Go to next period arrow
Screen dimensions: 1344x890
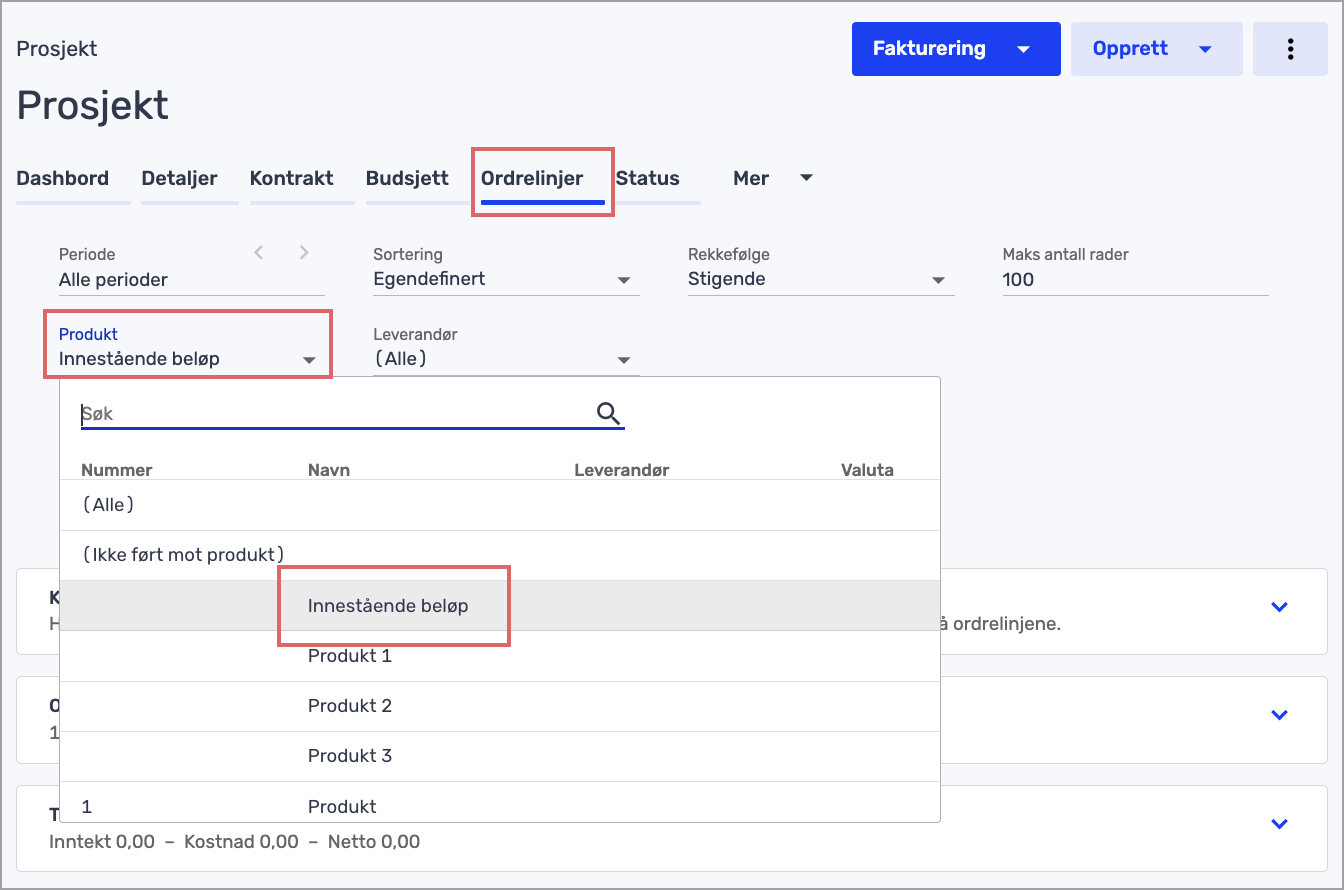[x=304, y=253]
